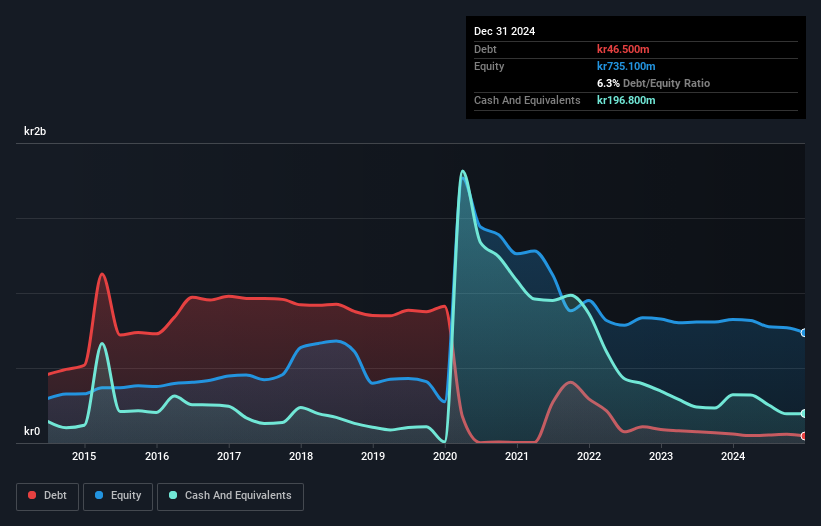Click the 2020 x-axis label

(445, 456)
